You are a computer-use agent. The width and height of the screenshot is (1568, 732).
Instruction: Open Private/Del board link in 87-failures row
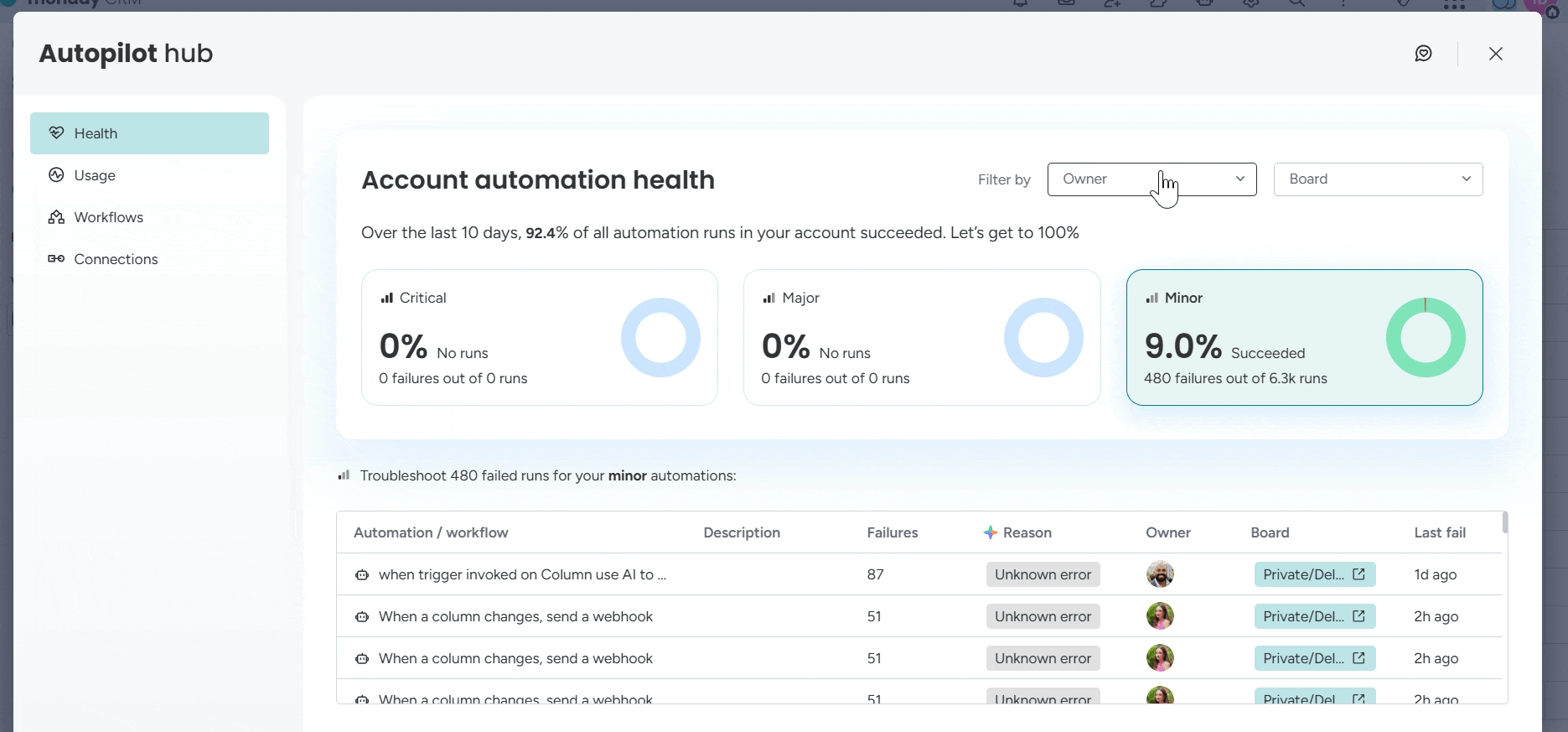coord(1315,574)
